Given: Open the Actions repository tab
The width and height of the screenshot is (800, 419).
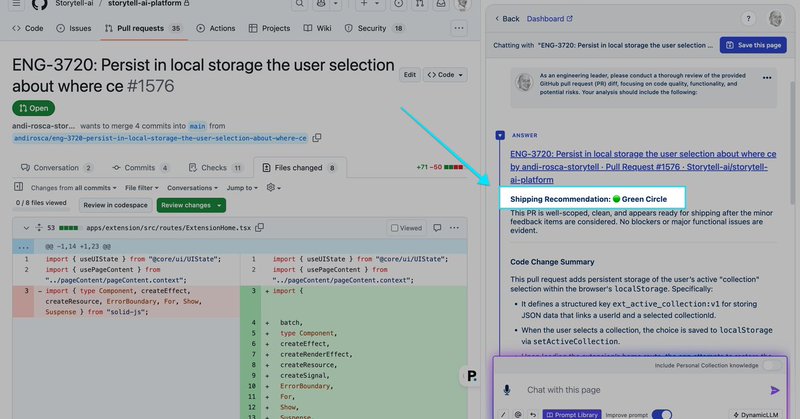Looking at the screenshot, I should pyautogui.click(x=216, y=29).
